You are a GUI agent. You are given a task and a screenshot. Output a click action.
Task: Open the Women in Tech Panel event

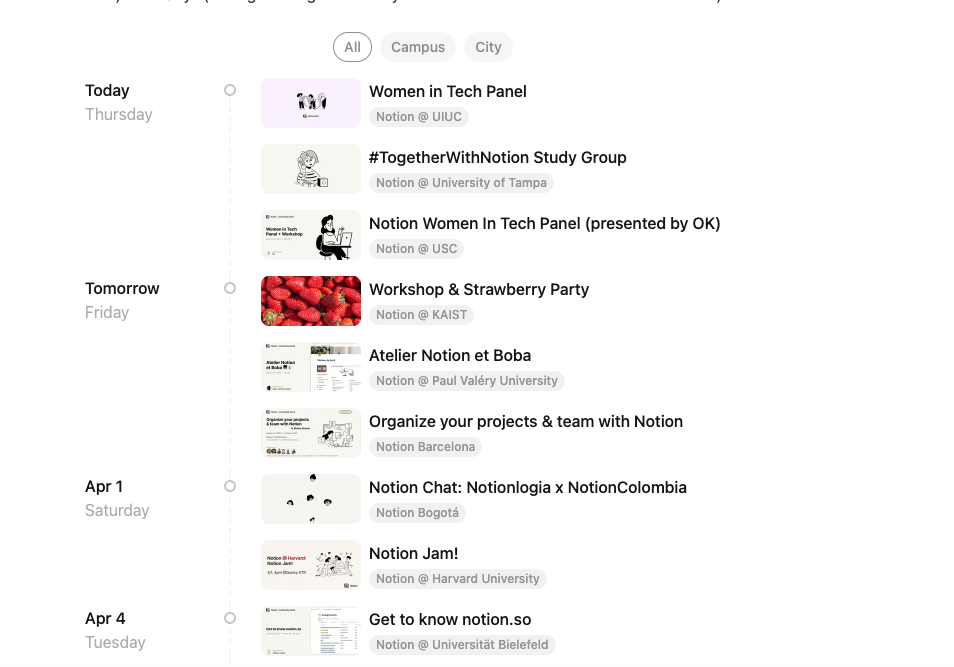tap(448, 91)
